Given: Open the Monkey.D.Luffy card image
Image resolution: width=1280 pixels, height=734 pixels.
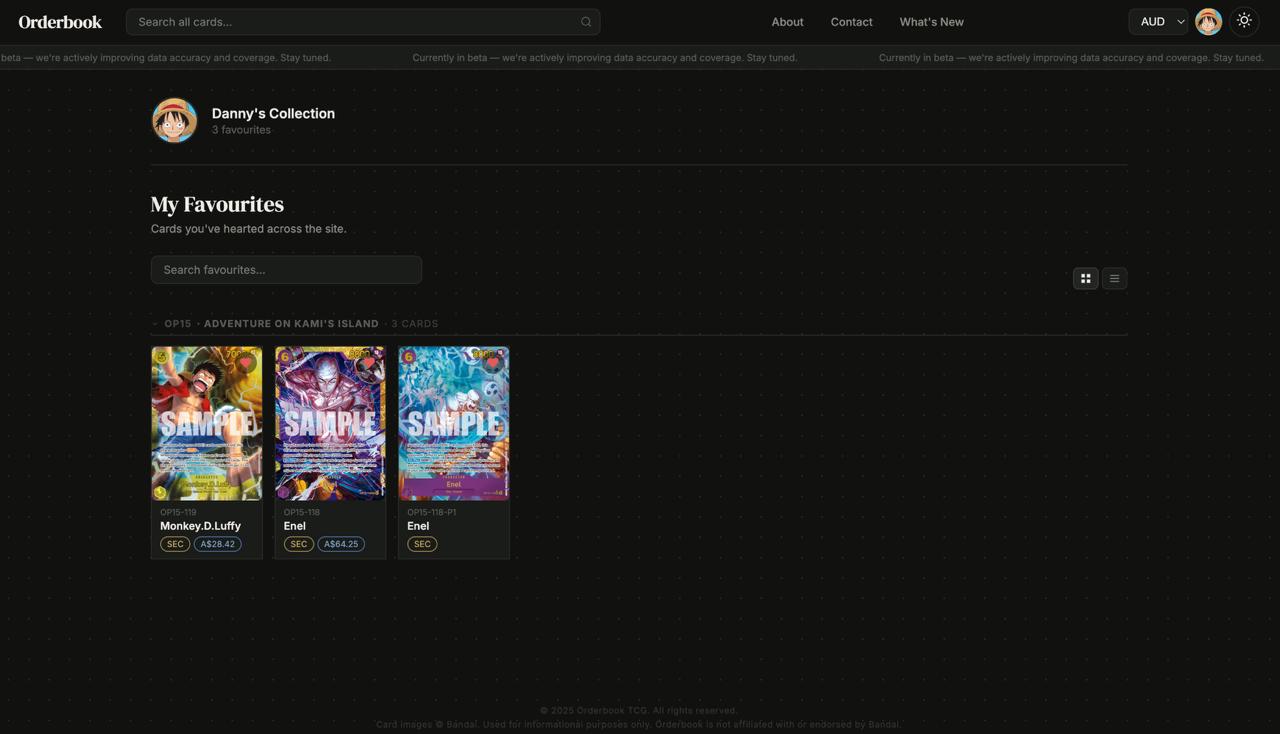Looking at the screenshot, I should pyautogui.click(x=207, y=423).
